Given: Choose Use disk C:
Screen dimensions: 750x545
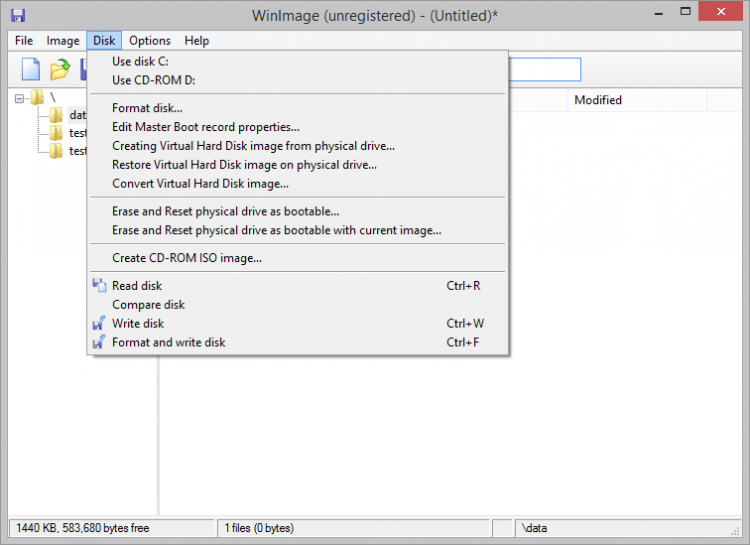Looking at the screenshot, I should [x=298, y=61].
